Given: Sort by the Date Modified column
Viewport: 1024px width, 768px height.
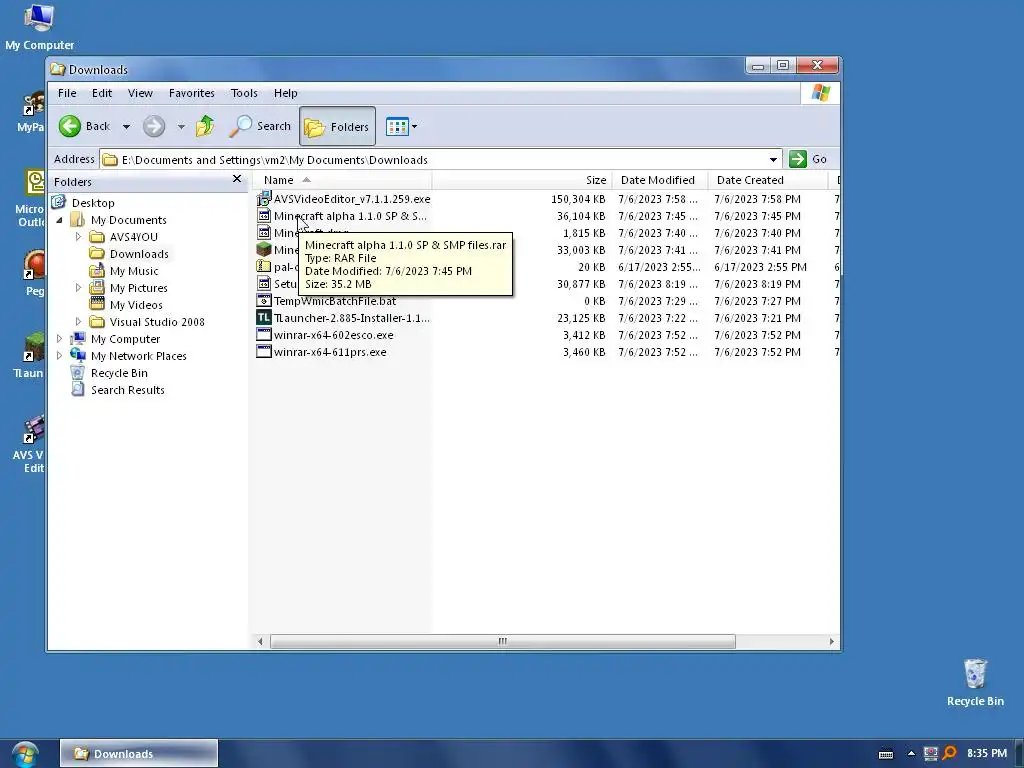Looking at the screenshot, I should [660, 180].
